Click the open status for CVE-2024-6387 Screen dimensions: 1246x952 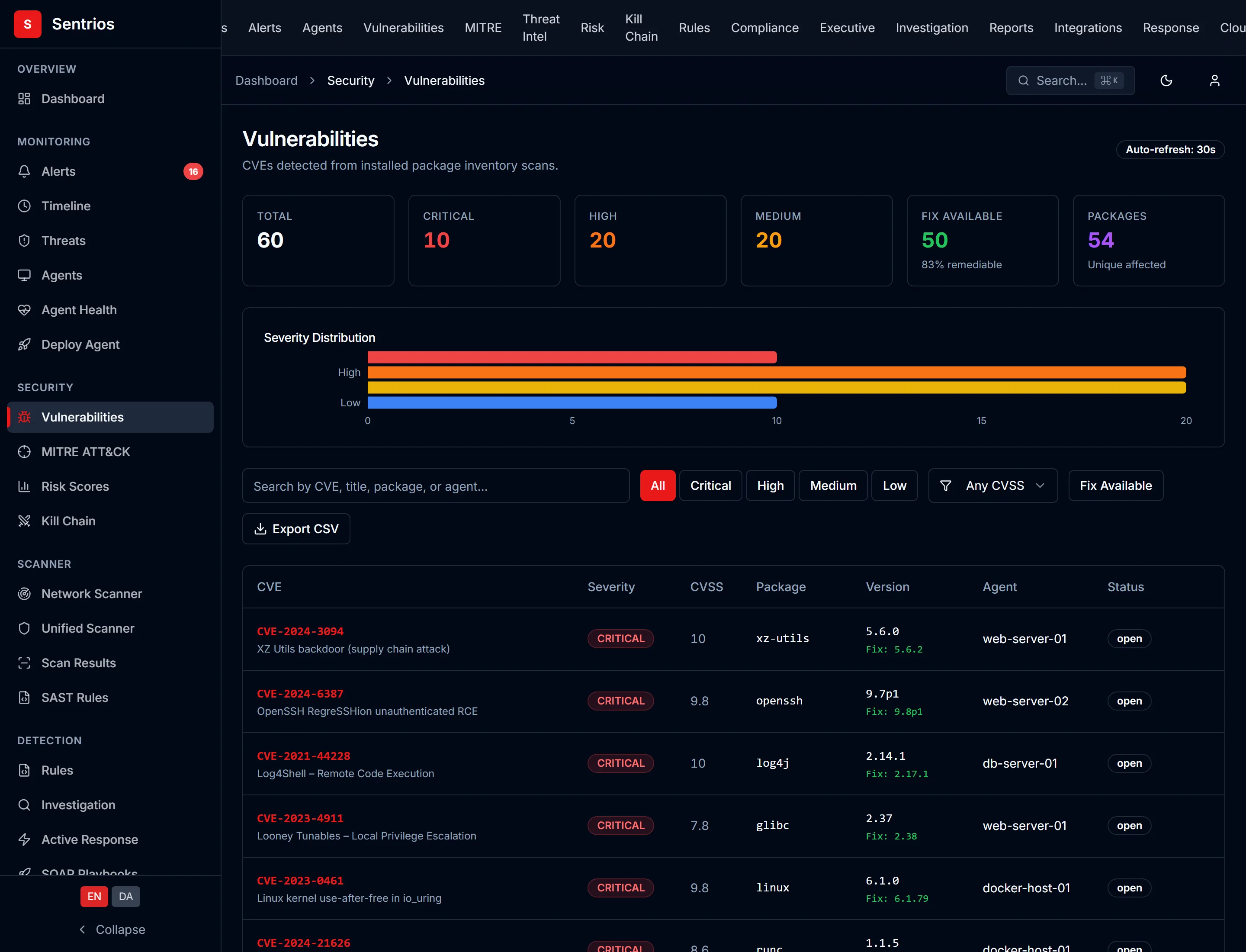pyautogui.click(x=1129, y=701)
